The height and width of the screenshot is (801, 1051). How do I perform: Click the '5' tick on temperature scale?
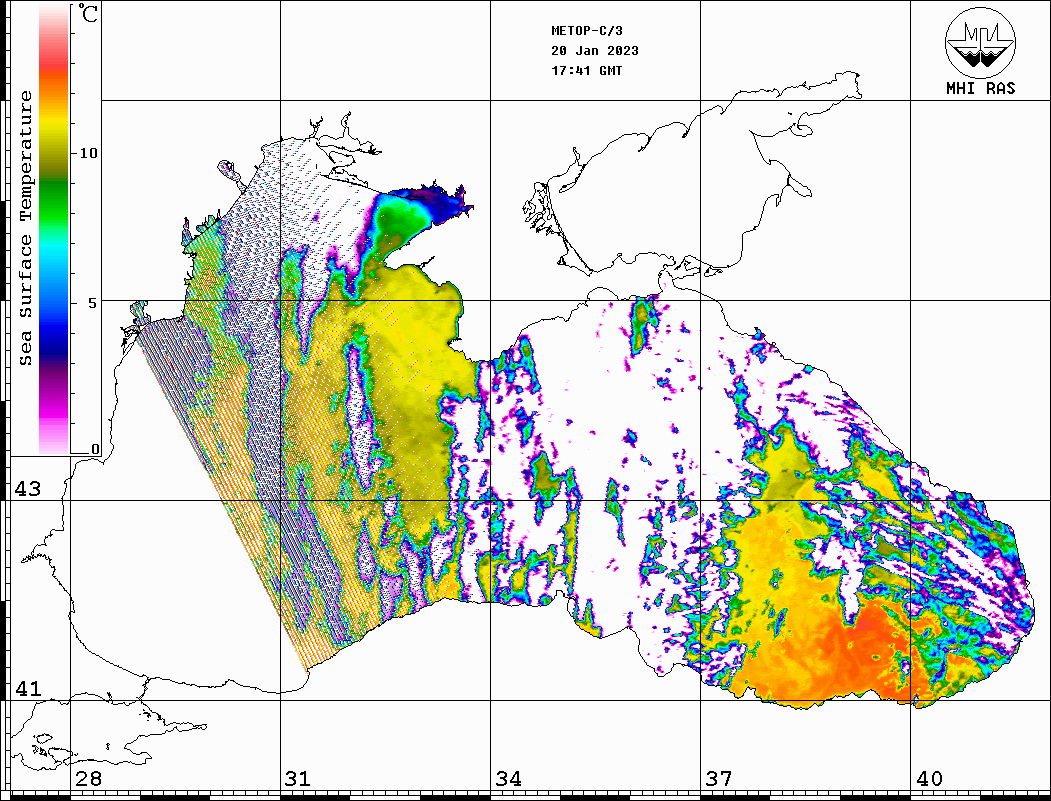[x=93, y=302]
